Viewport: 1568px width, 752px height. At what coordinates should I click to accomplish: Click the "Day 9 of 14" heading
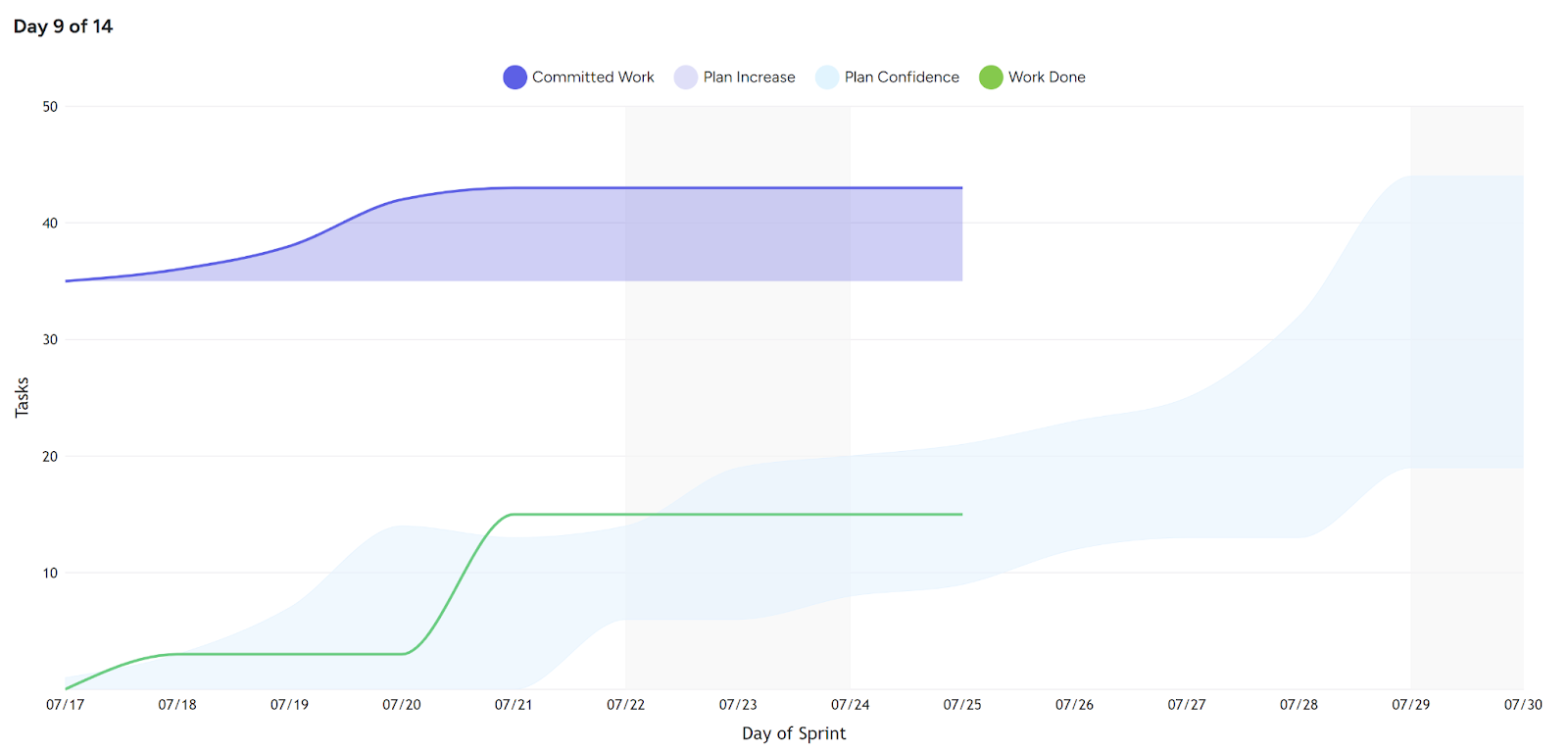[63, 26]
